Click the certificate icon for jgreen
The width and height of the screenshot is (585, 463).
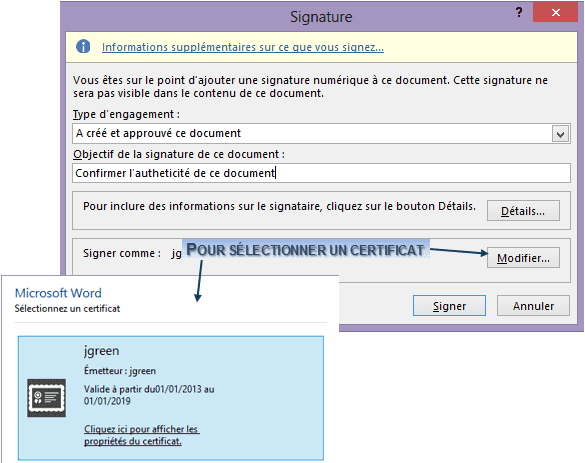pyautogui.click(x=46, y=398)
